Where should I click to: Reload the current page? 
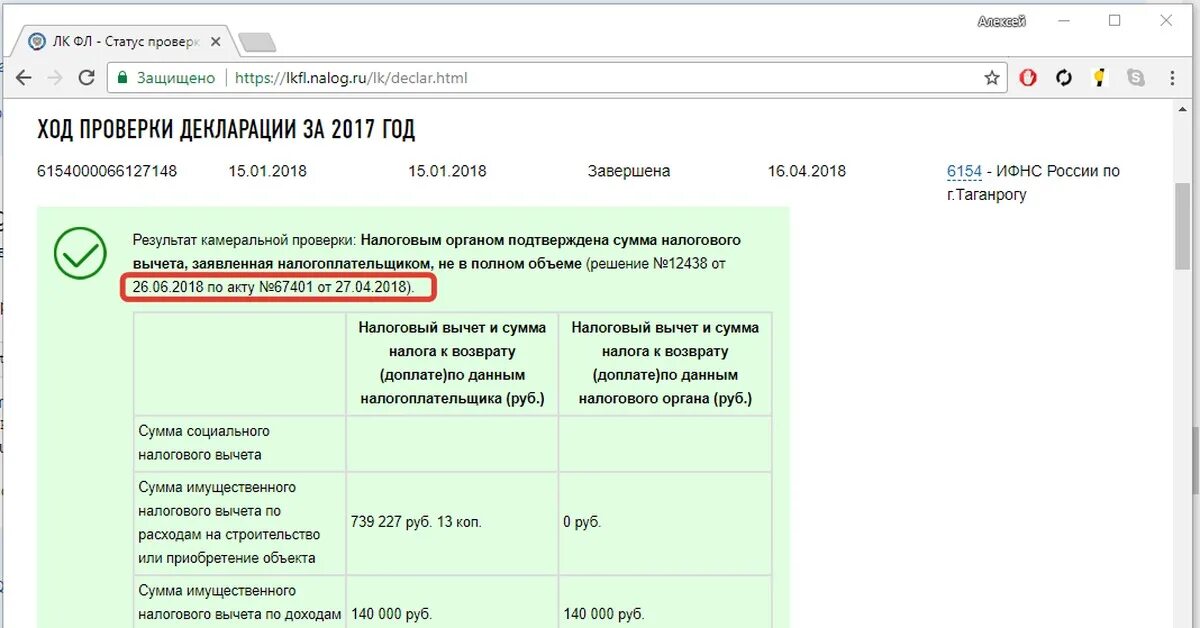(86, 77)
